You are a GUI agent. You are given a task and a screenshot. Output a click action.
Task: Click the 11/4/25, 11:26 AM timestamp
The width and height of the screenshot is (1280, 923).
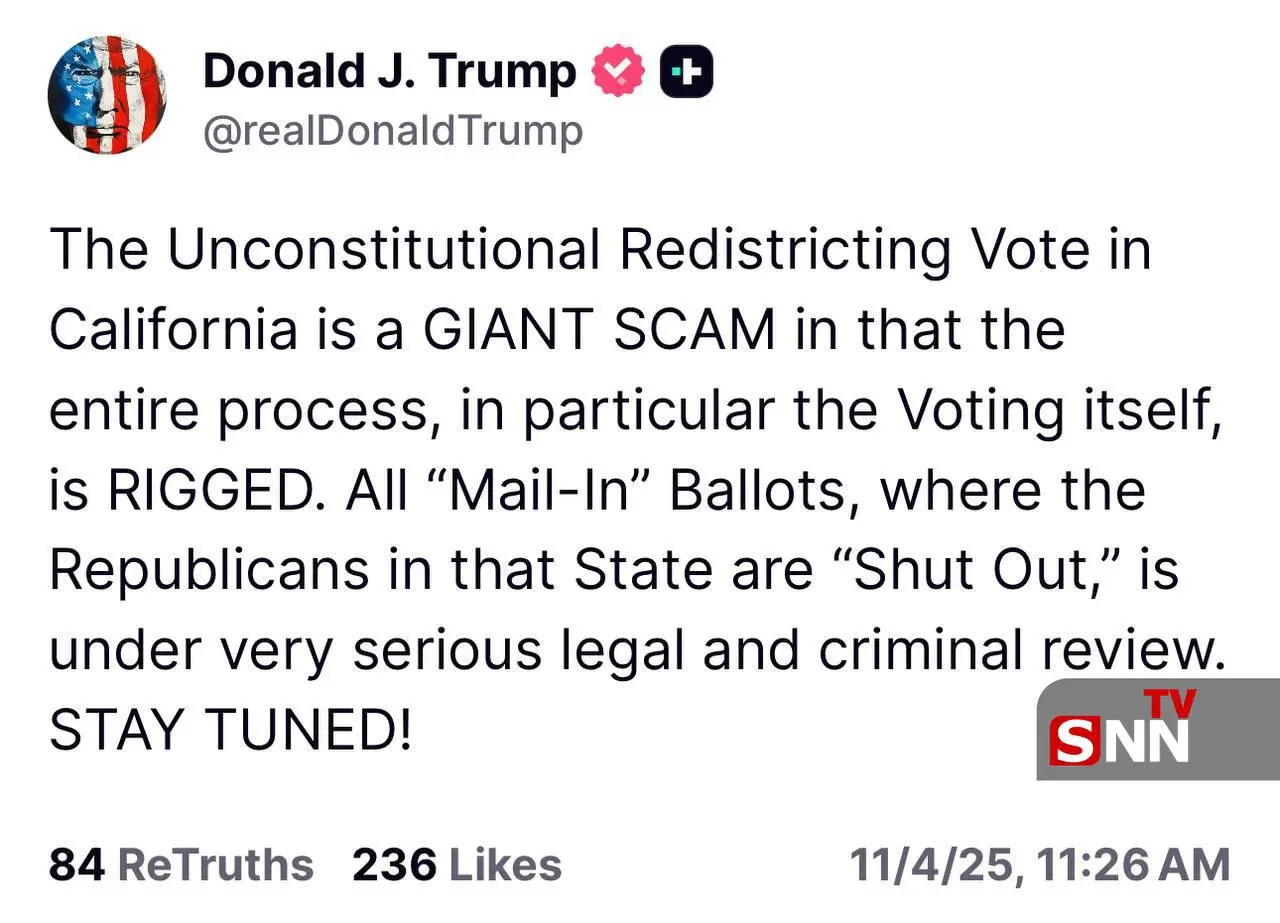click(x=1040, y=865)
